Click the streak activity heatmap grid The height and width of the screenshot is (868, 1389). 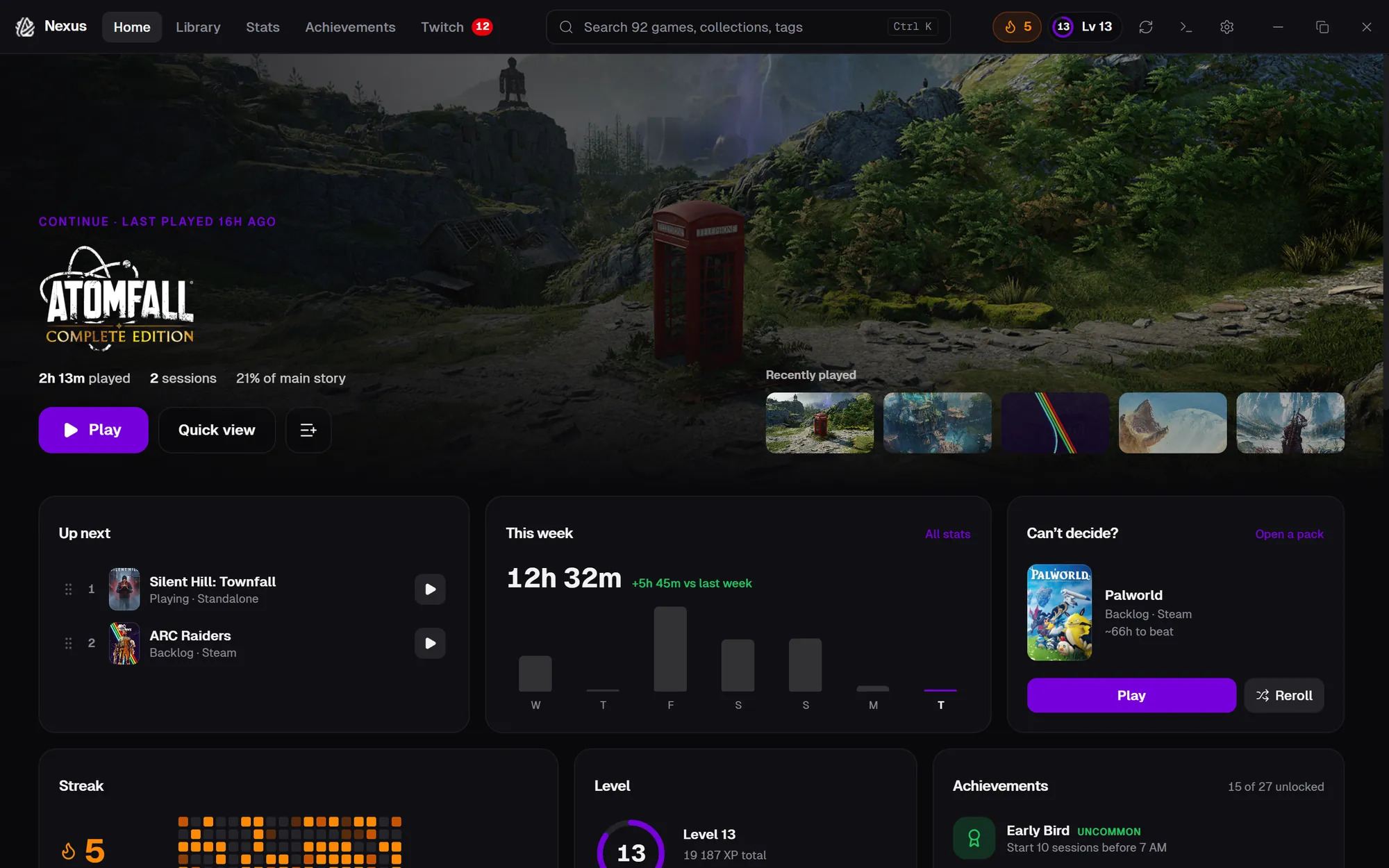point(290,842)
